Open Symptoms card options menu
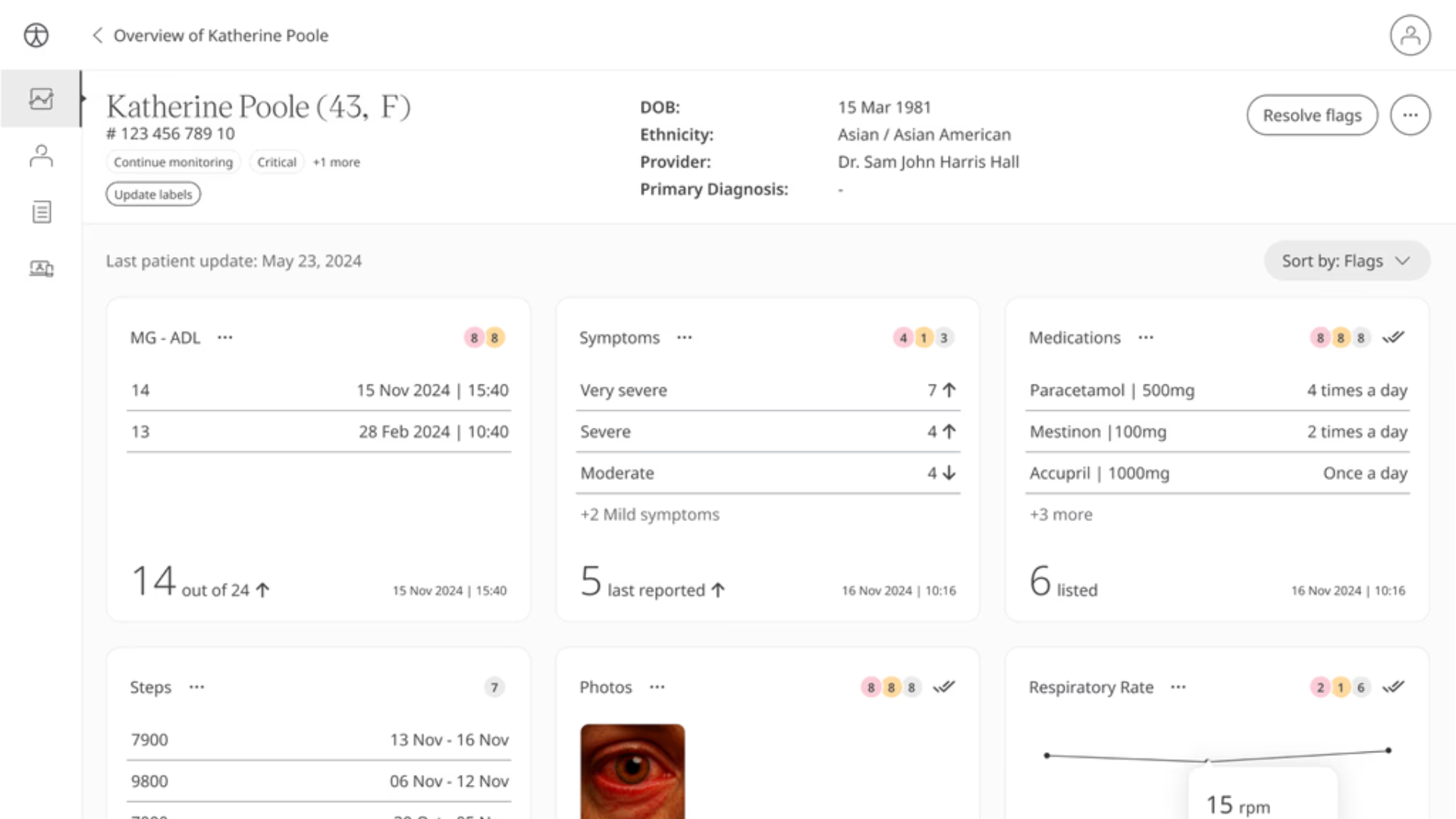 tap(685, 337)
